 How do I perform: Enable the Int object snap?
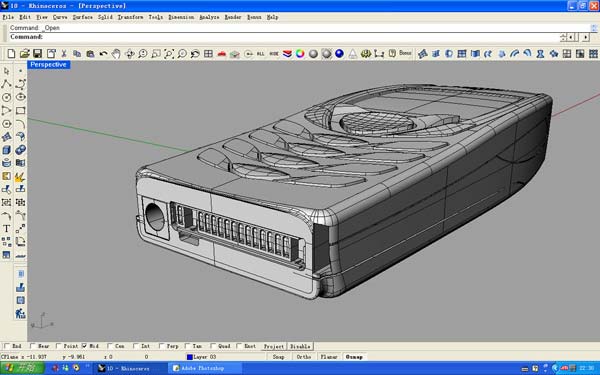[x=136, y=346]
